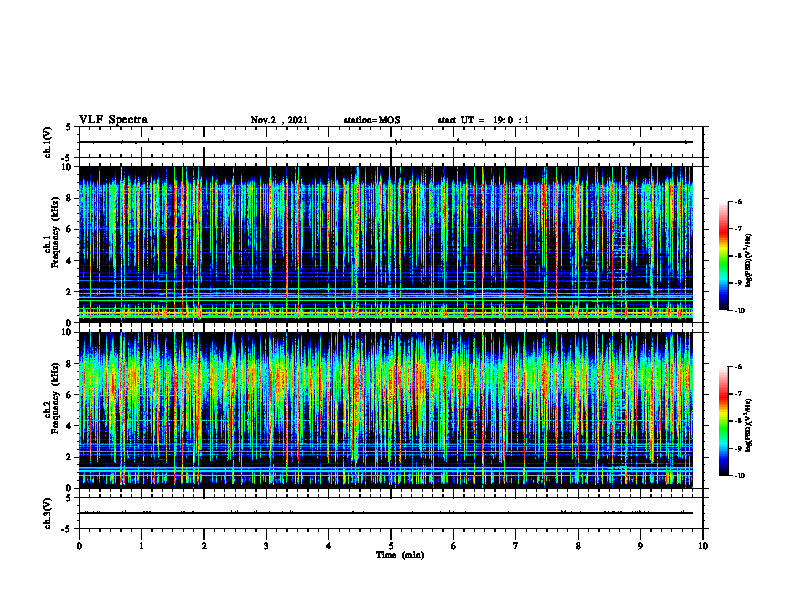Click the 'station=MOS' header label
This screenshot has width=792, height=612.
coord(372,120)
